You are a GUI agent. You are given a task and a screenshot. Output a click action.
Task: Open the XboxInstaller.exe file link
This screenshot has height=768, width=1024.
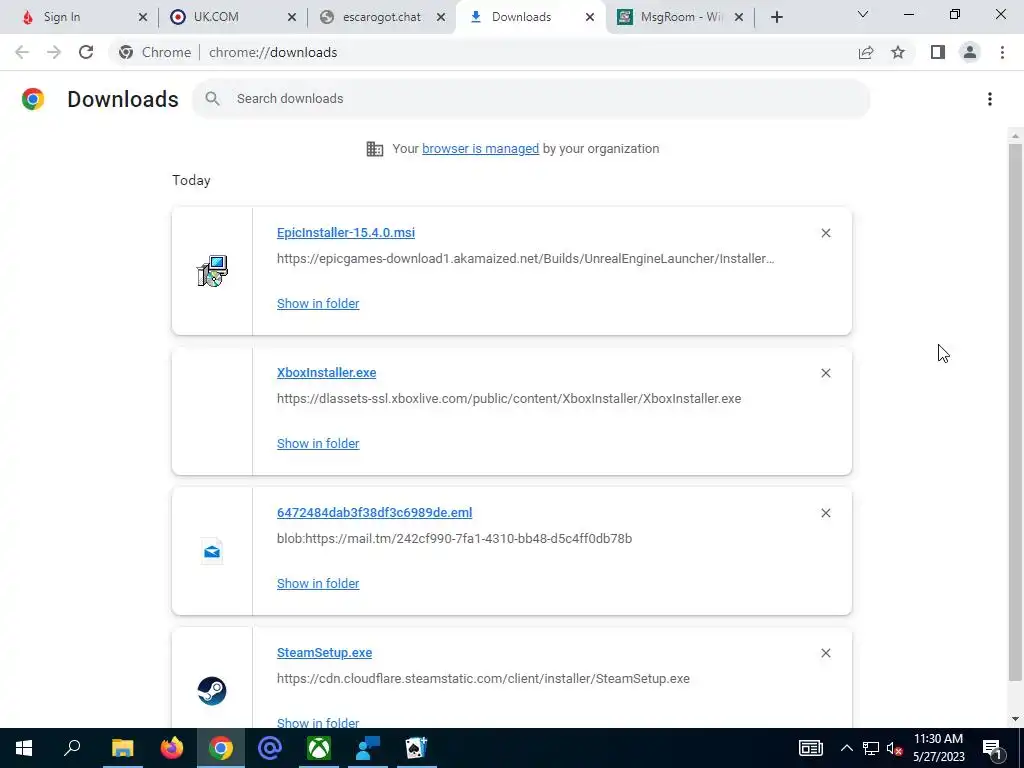pyautogui.click(x=327, y=372)
